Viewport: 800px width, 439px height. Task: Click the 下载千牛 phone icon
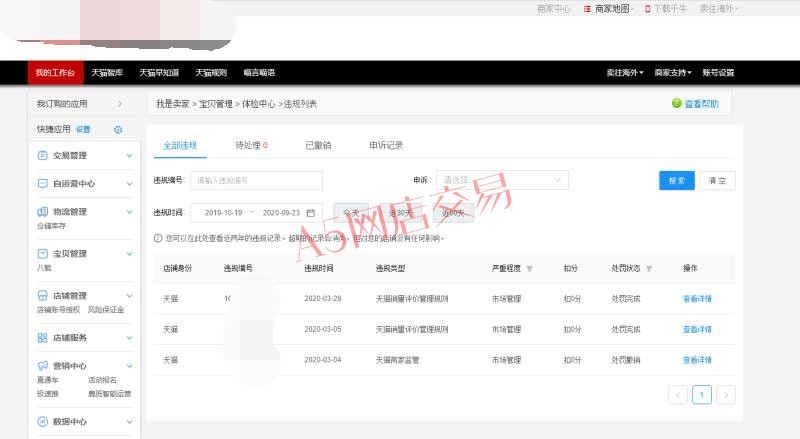(647, 9)
